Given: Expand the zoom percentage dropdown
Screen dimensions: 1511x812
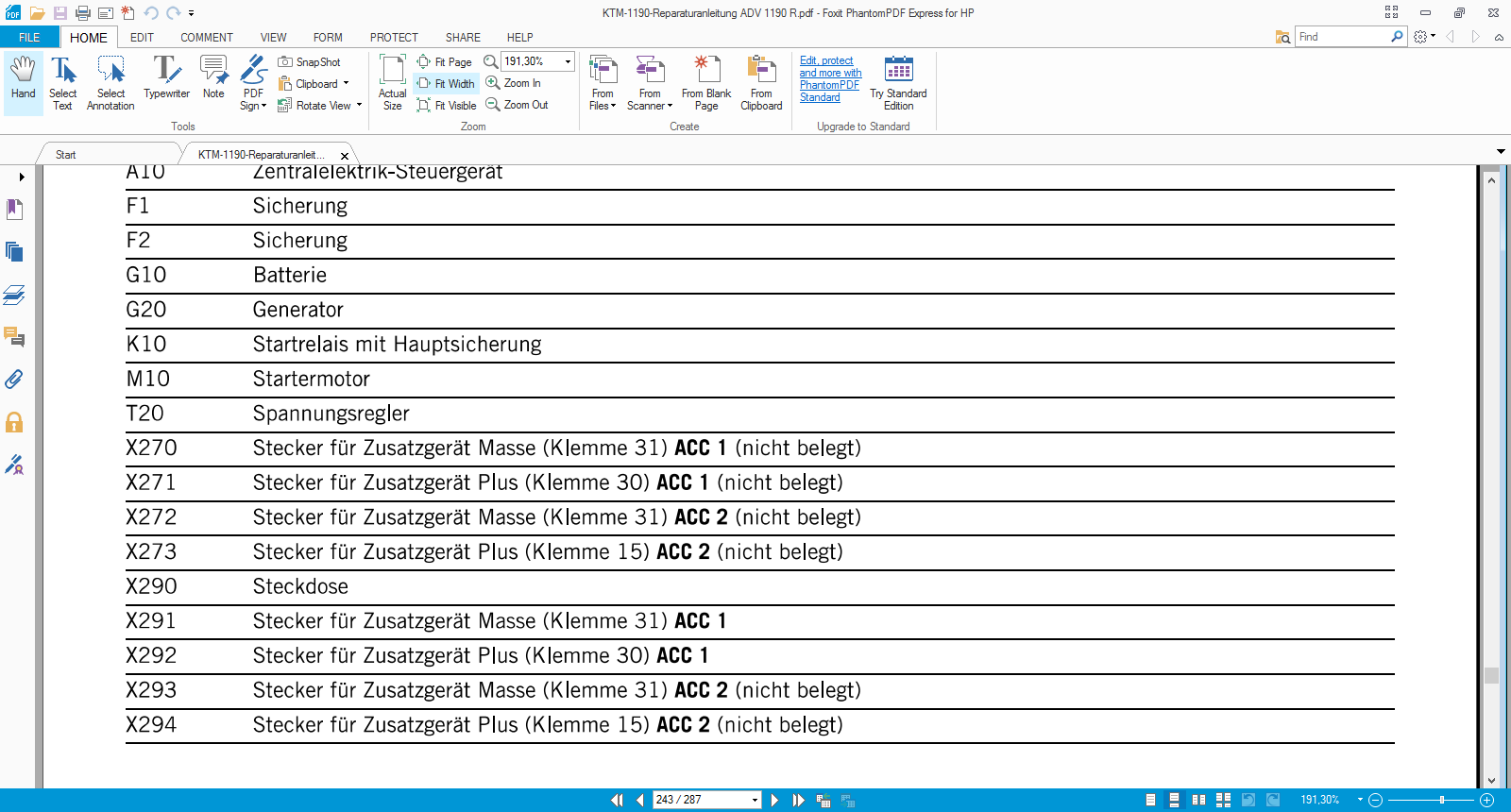Looking at the screenshot, I should click(x=568, y=61).
